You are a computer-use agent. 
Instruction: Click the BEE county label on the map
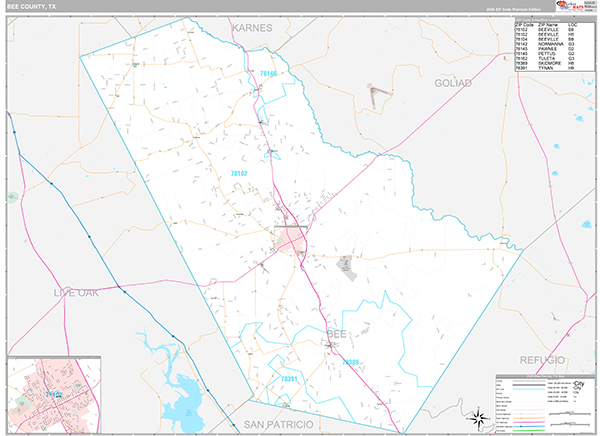(x=336, y=334)
